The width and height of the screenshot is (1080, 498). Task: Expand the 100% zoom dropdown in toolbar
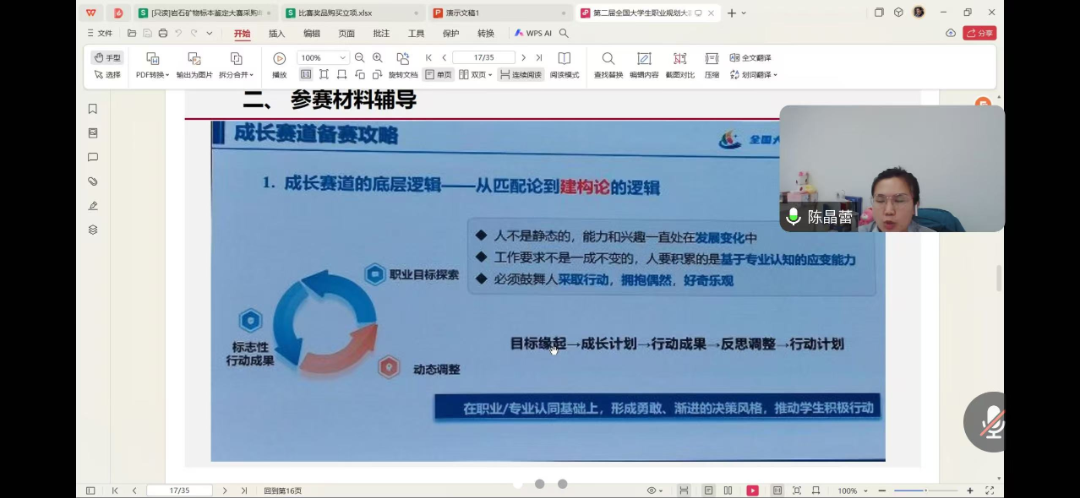click(x=343, y=58)
